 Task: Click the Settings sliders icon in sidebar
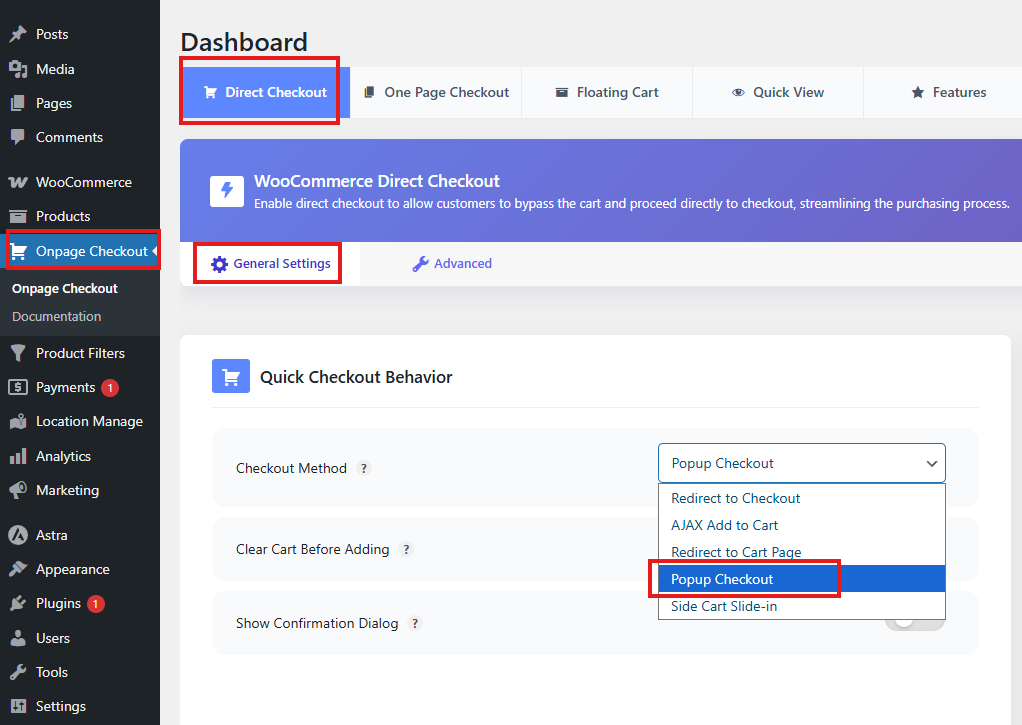[18, 706]
